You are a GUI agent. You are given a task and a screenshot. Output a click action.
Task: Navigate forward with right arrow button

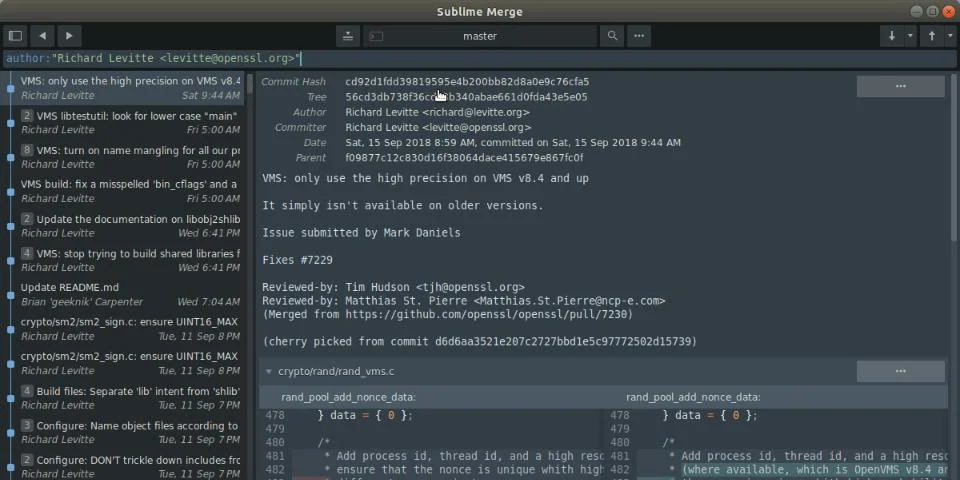pyautogui.click(x=69, y=36)
